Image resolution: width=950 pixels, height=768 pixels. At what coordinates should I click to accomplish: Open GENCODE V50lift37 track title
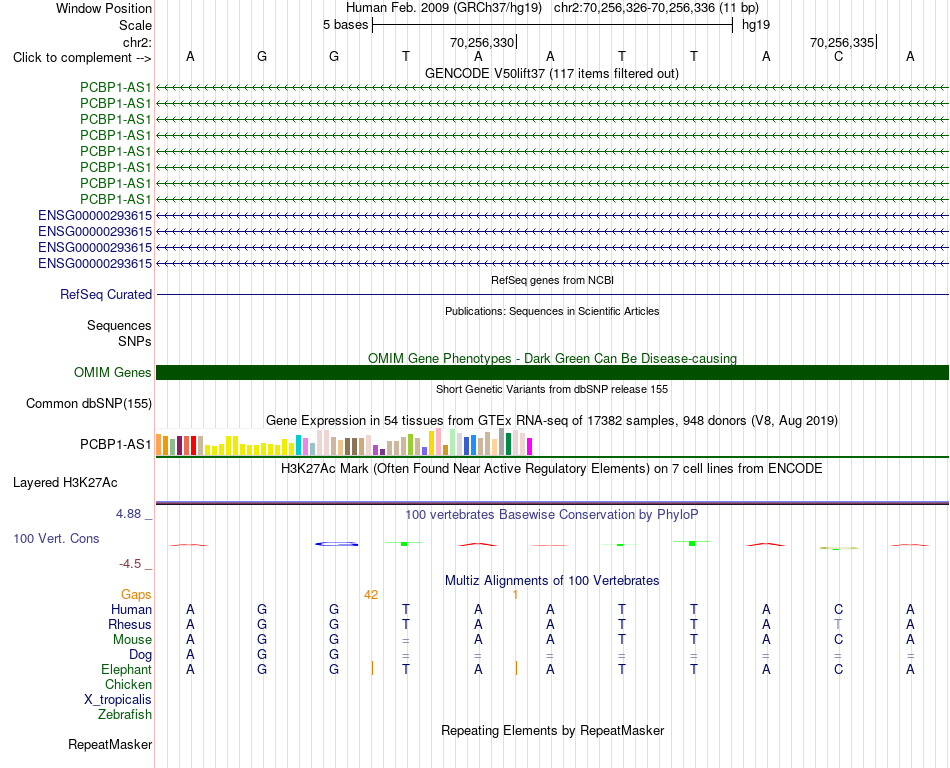coord(551,73)
